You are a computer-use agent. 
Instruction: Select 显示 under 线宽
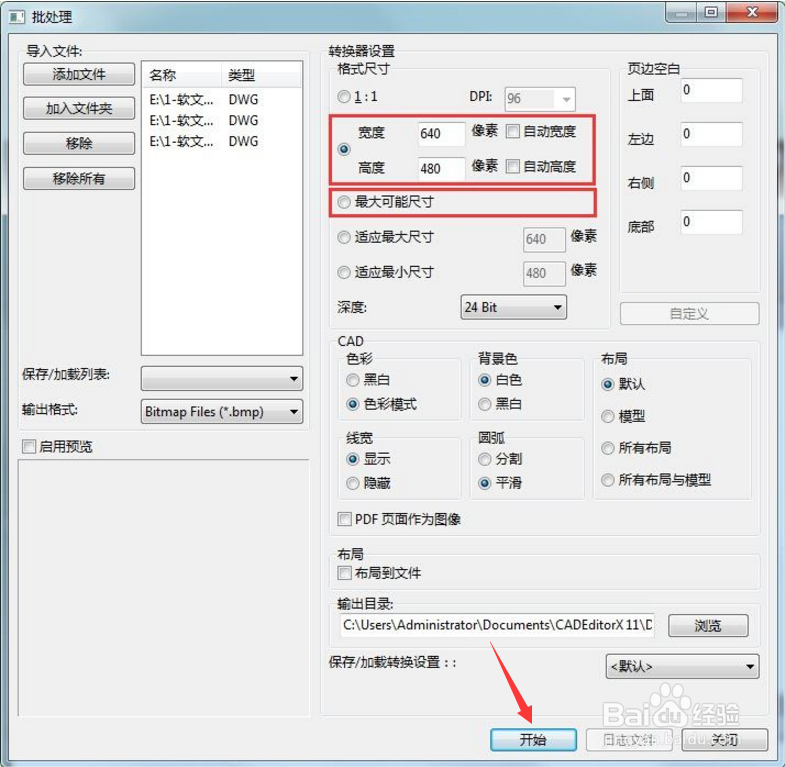(x=352, y=459)
